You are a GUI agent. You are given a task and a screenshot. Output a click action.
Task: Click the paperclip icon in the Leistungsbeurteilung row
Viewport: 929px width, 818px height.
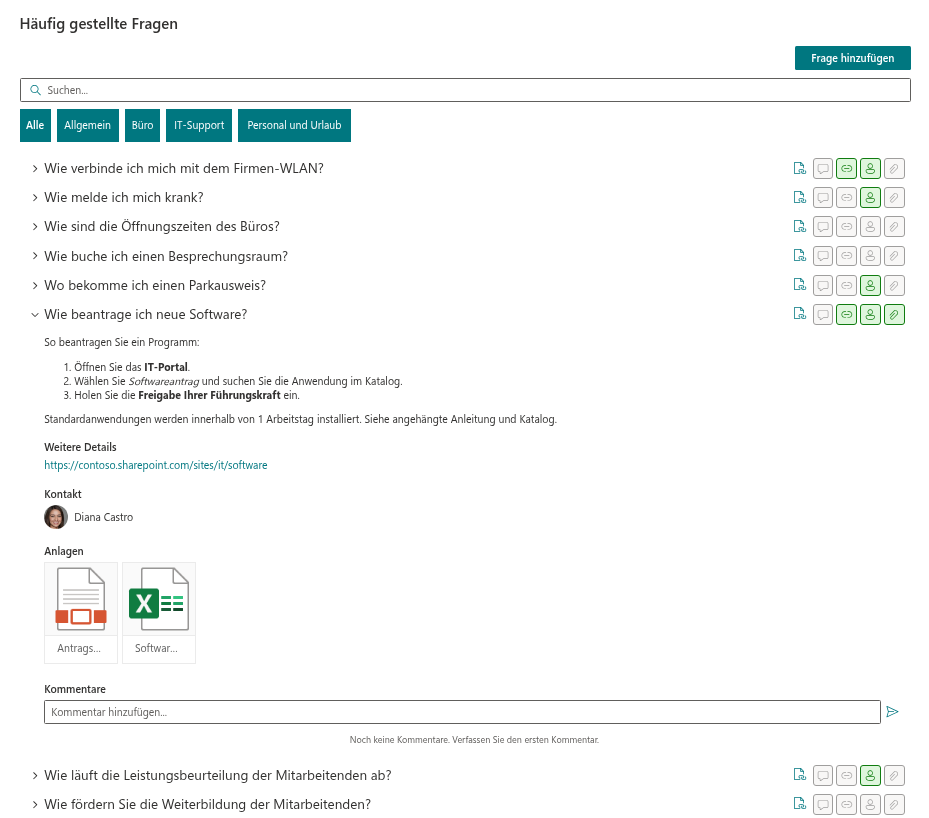894,775
